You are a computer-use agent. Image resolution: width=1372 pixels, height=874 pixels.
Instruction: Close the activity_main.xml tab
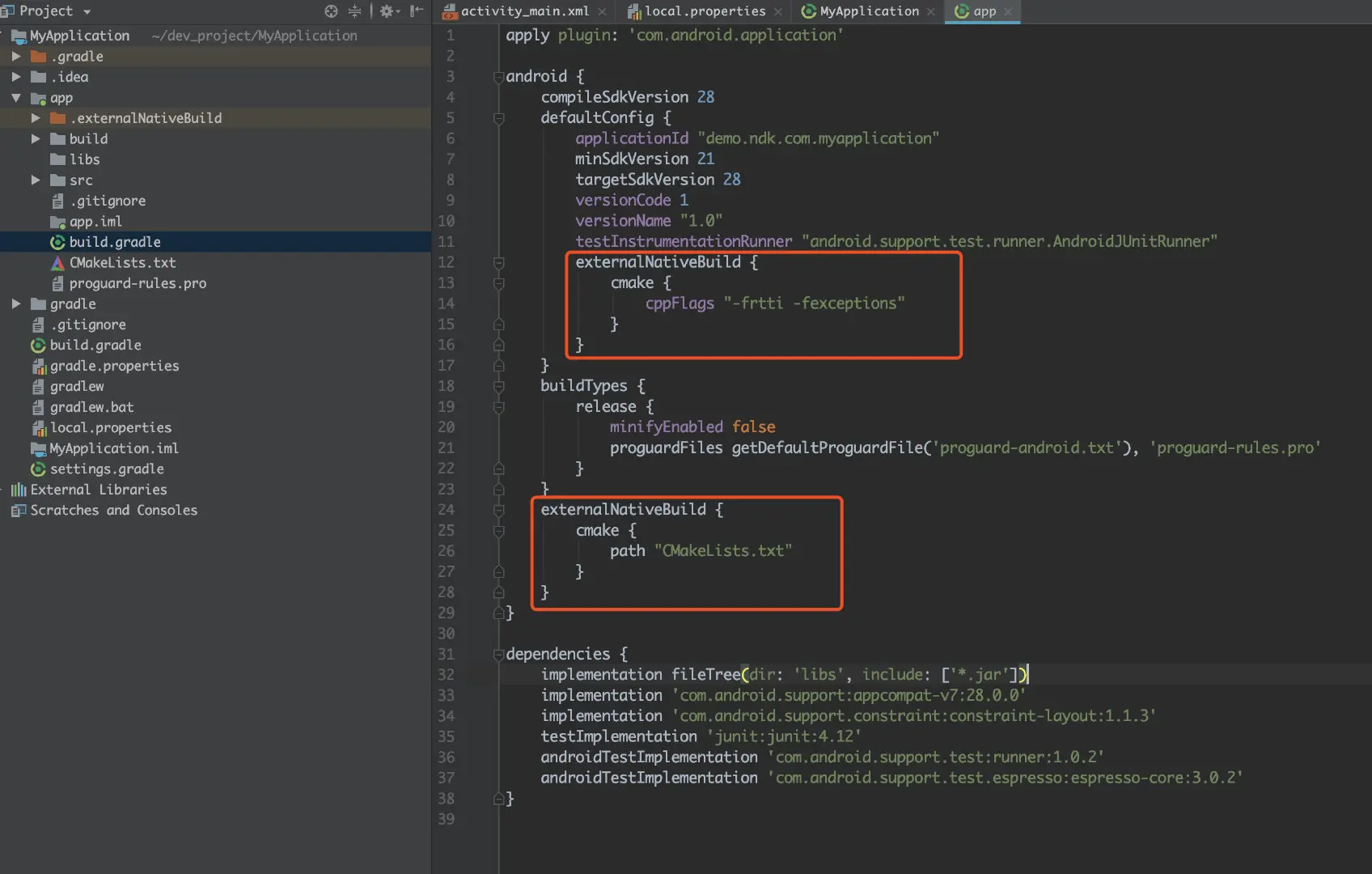(602, 11)
